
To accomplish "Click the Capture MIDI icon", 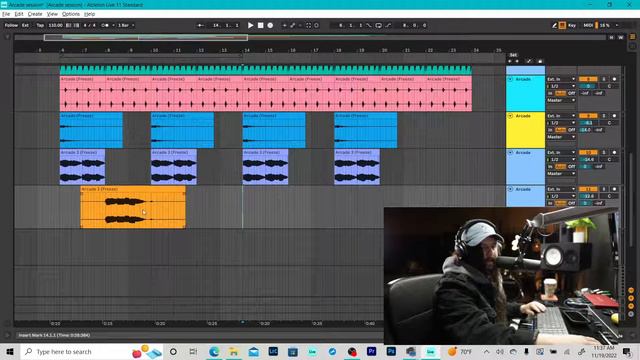I will [x=309, y=25].
